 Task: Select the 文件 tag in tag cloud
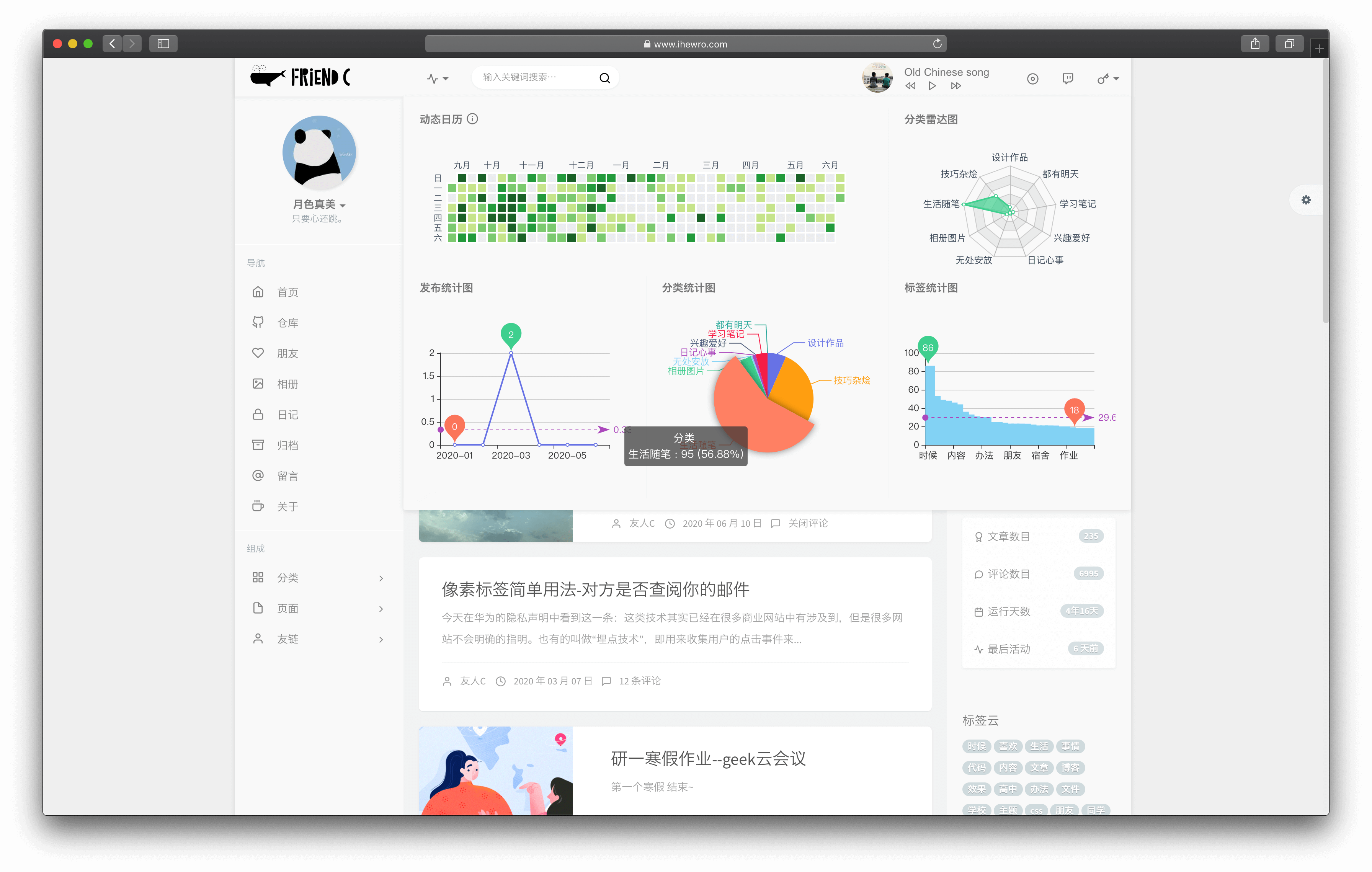(1070, 789)
